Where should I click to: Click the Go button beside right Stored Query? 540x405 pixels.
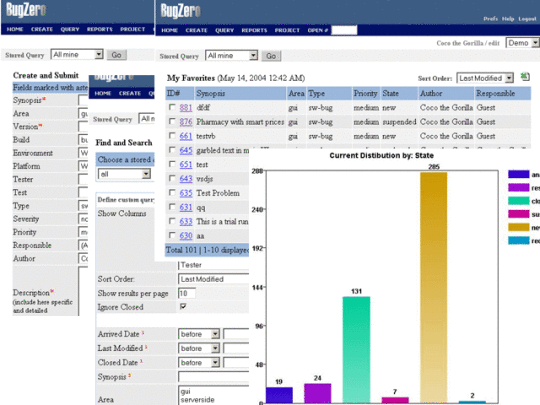click(271, 56)
